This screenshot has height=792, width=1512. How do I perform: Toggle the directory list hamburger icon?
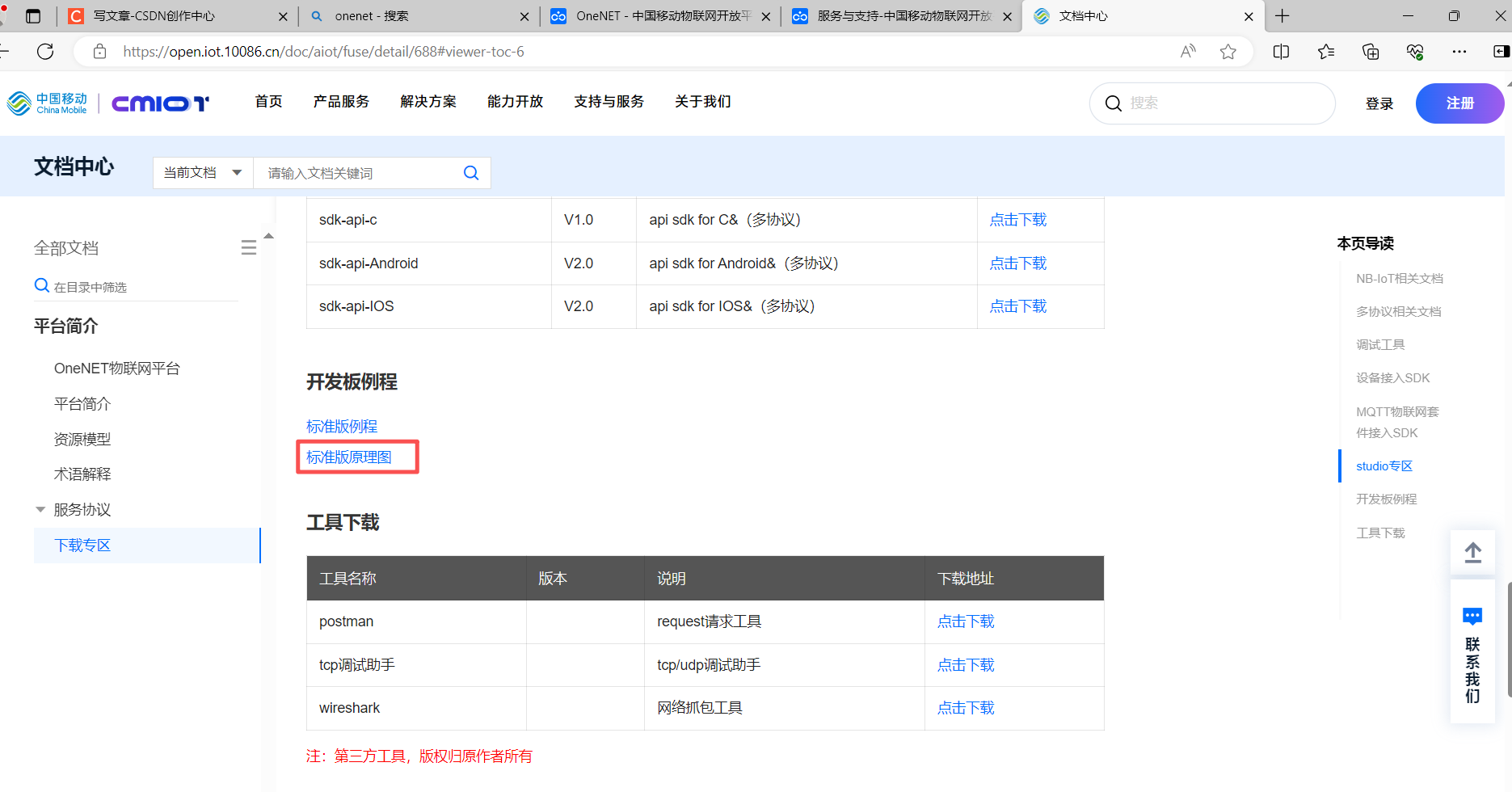point(249,247)
